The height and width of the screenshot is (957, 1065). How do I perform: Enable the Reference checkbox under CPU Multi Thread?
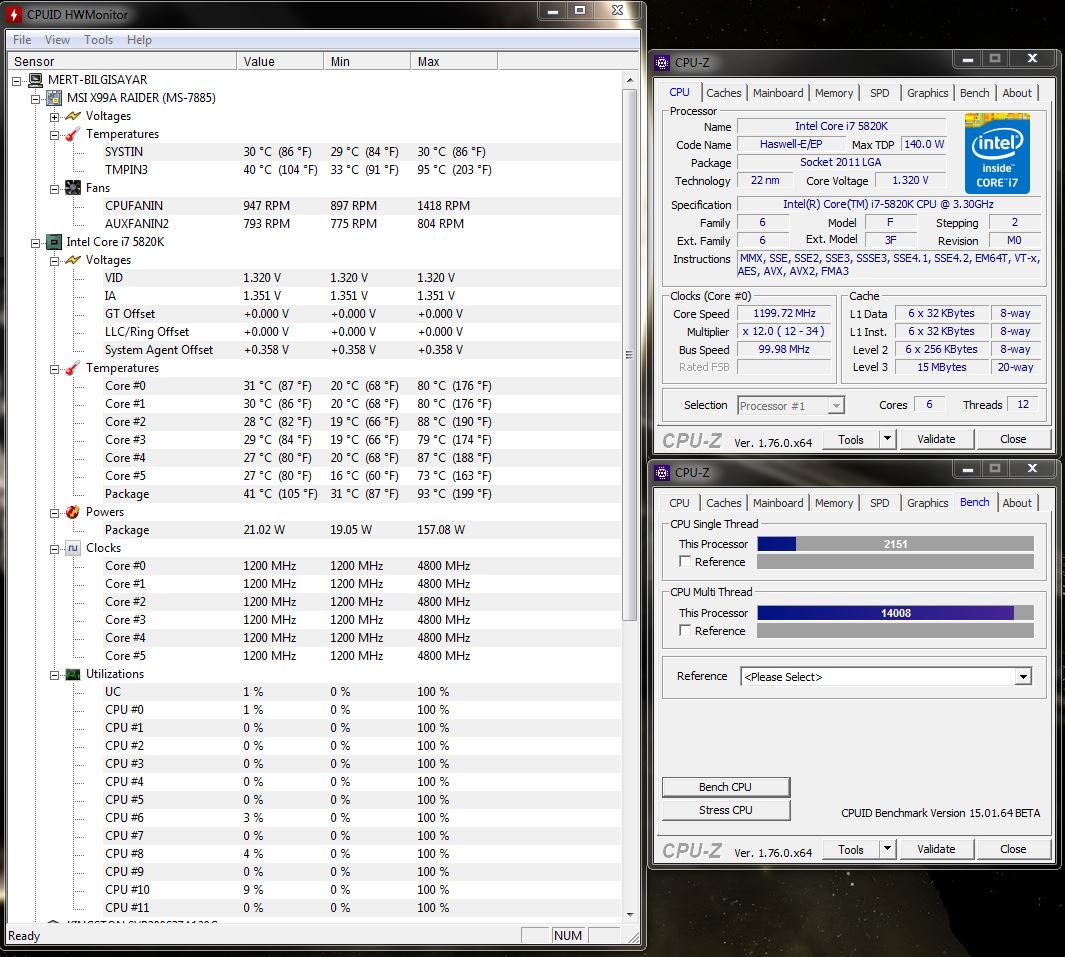[x=685, y=630]
